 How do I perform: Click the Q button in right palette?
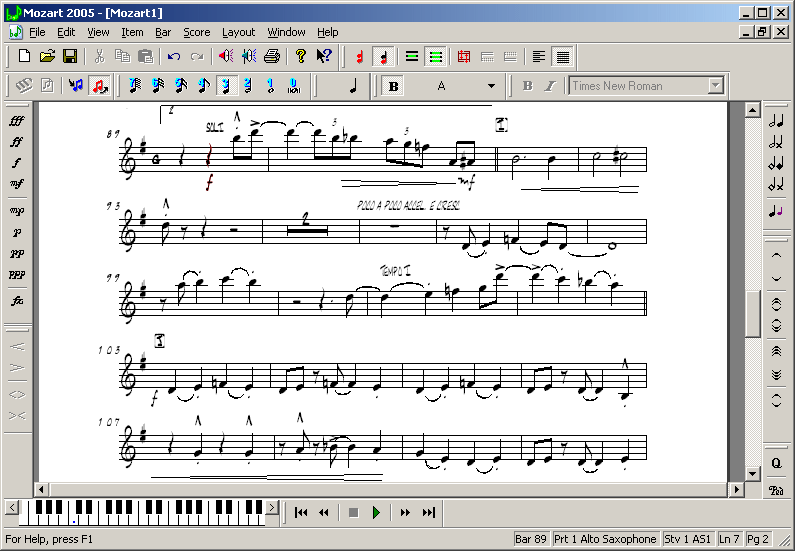pyautogui.click(x=776, y=463)
